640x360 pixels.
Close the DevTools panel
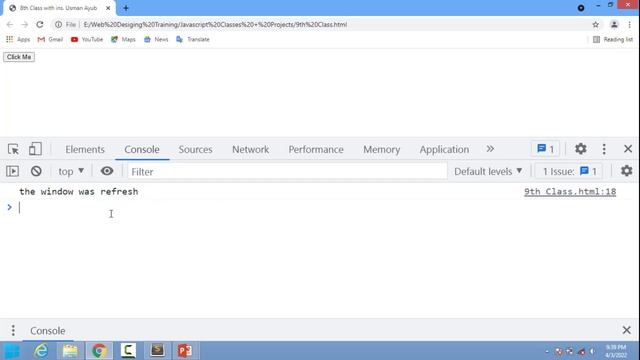pos(628,149)
